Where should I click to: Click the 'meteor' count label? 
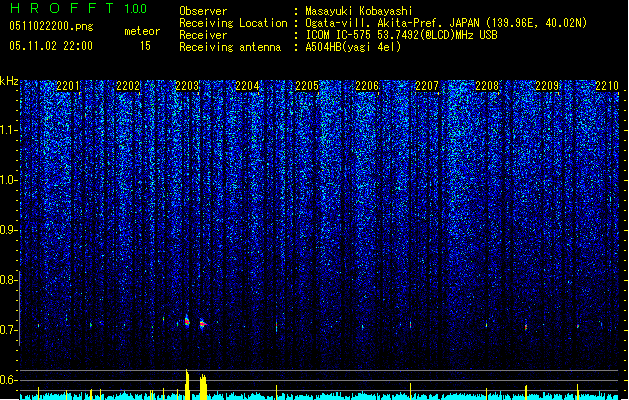pyautogui.click(x=142, y=31)
